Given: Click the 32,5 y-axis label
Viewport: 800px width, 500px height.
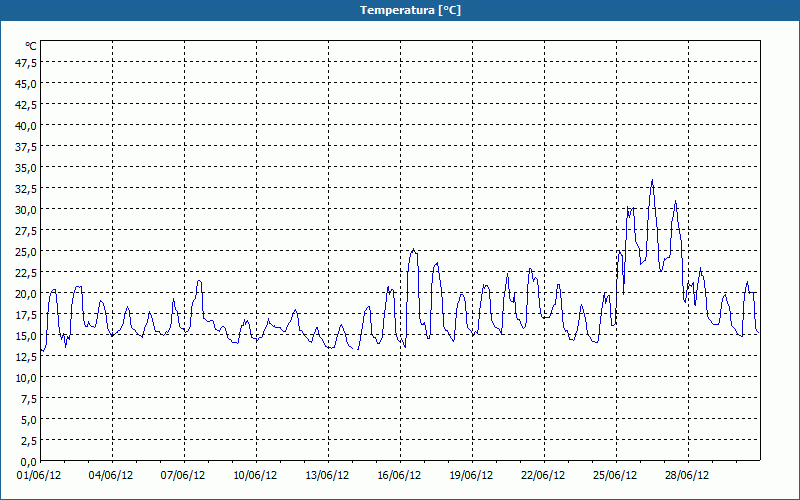Looking at the screenshot, I should coord(26,189).
